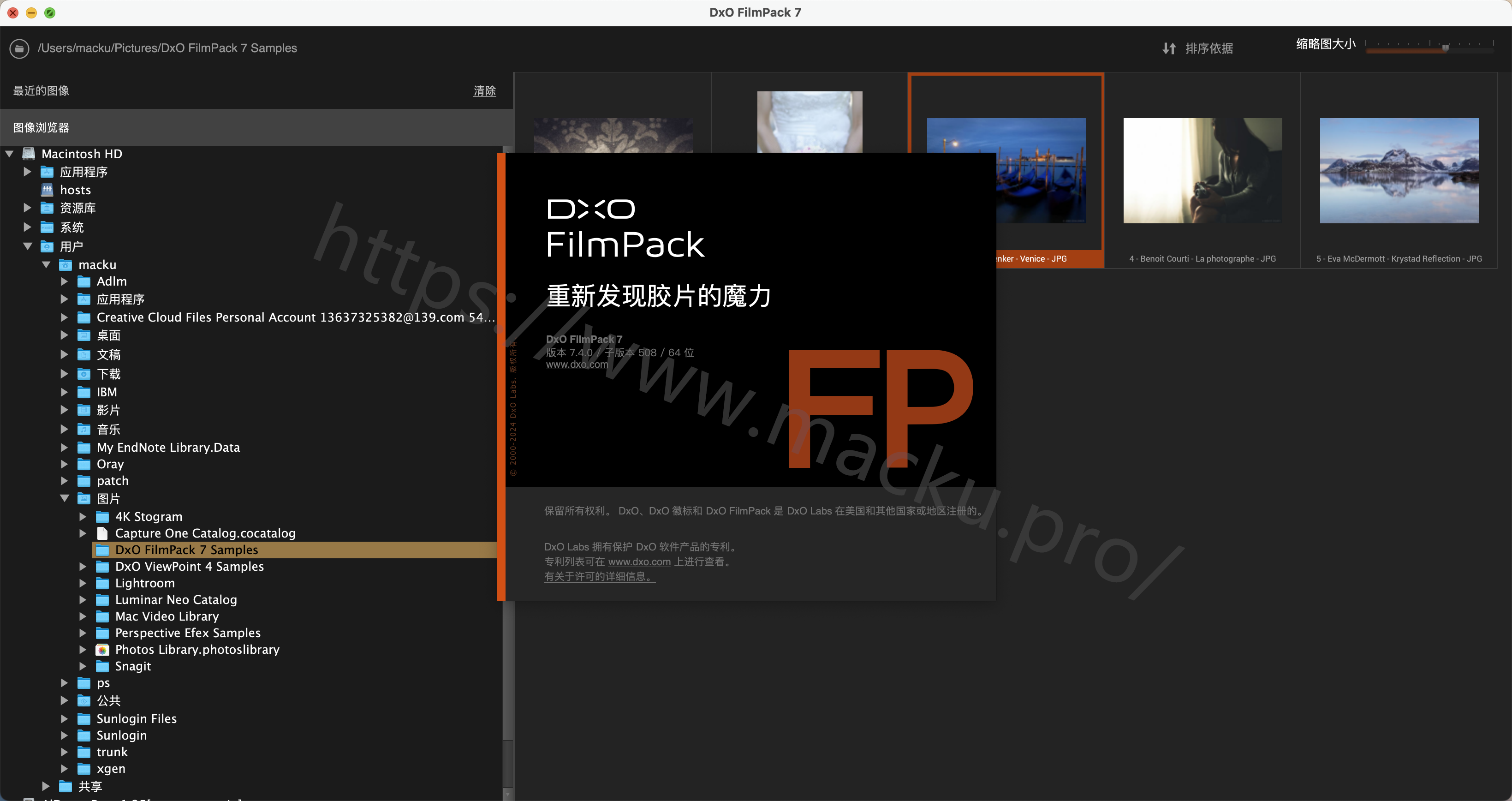1512x801 pixels.
Task: Click the Photos Library.photoslibrary icon
Action: coord(103,650)
